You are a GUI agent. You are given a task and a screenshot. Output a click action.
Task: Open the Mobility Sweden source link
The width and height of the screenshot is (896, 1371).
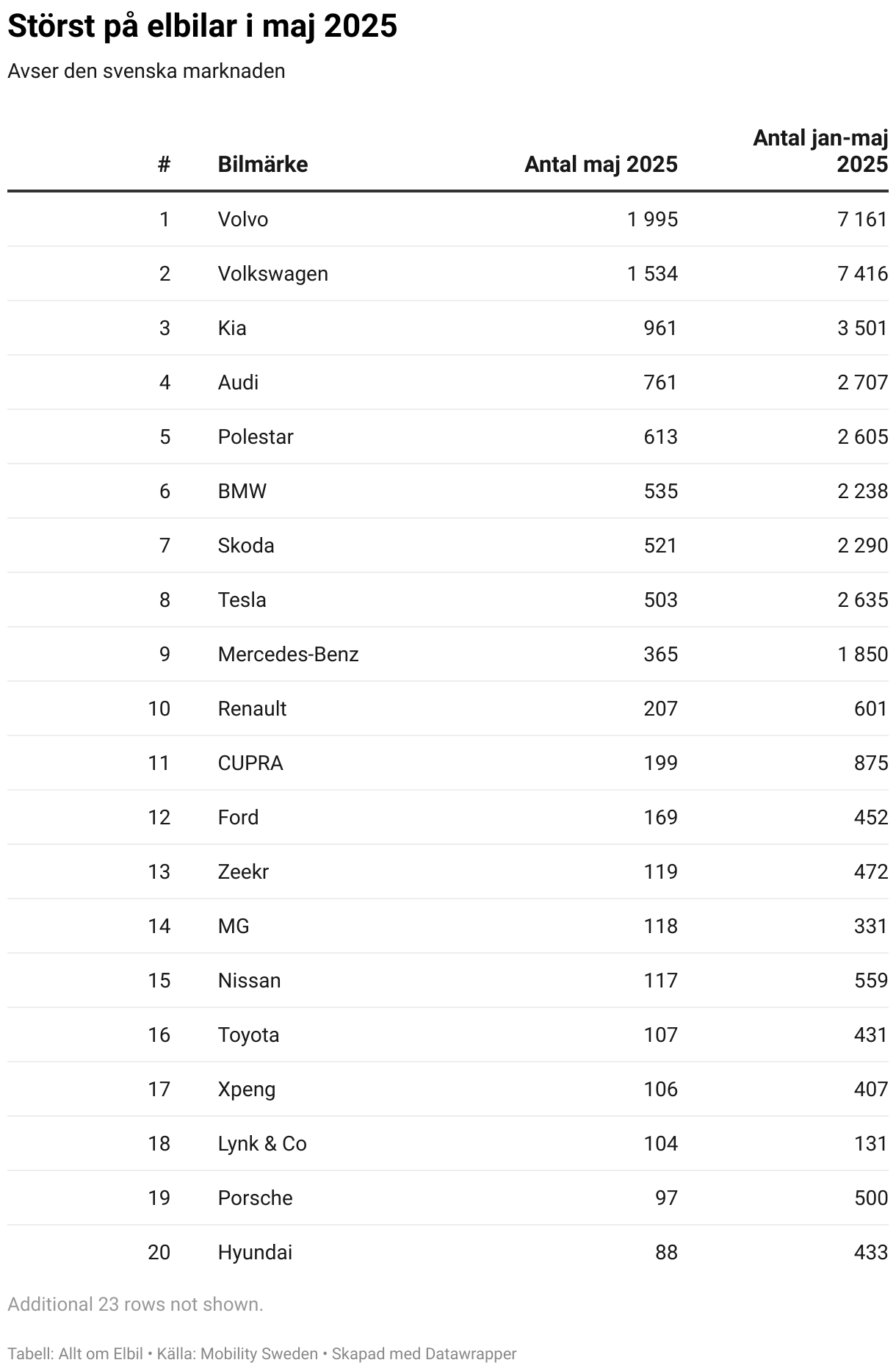259,1353
